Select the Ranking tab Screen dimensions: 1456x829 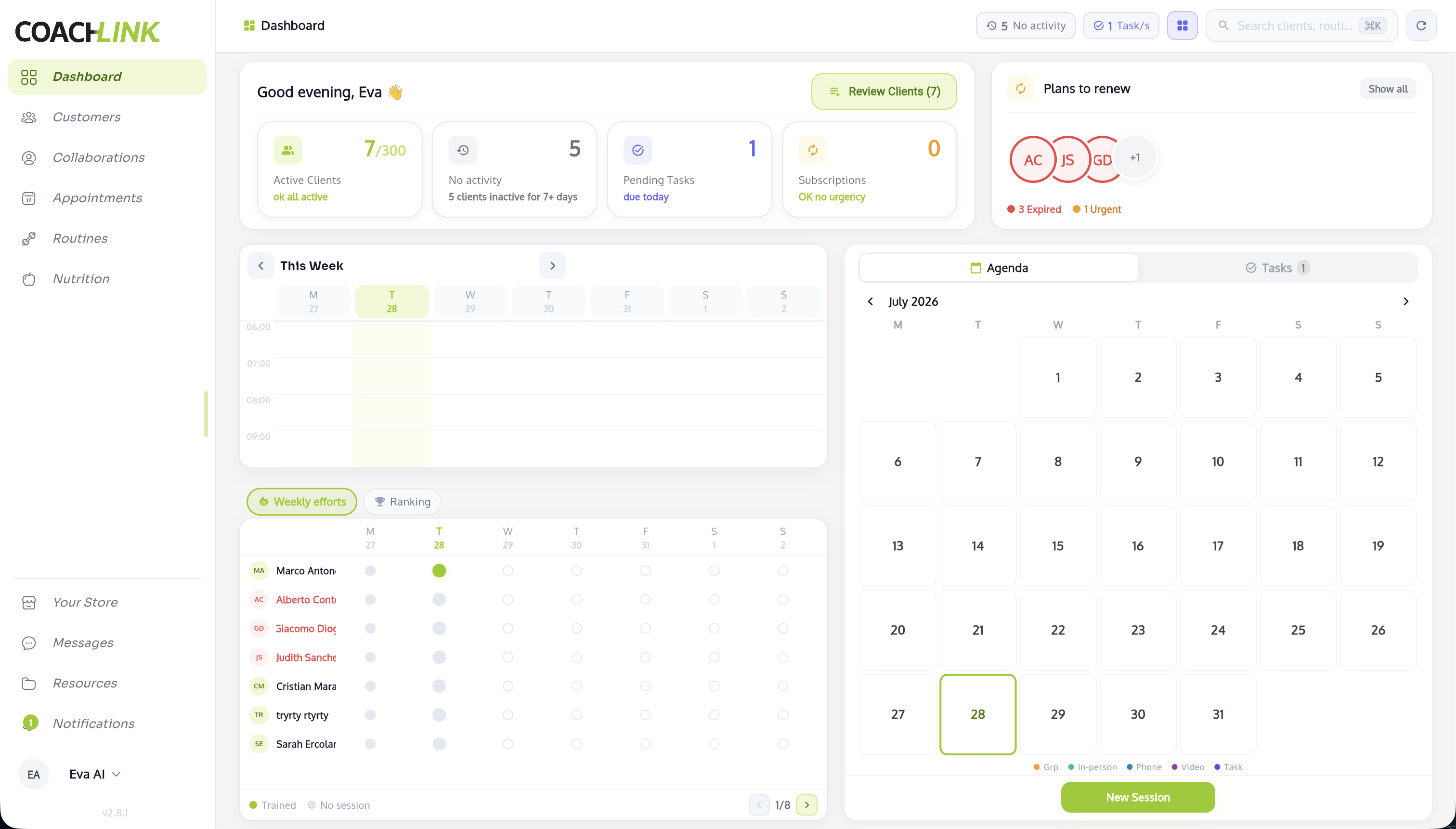pyautogui.click(x=402, y=502)
